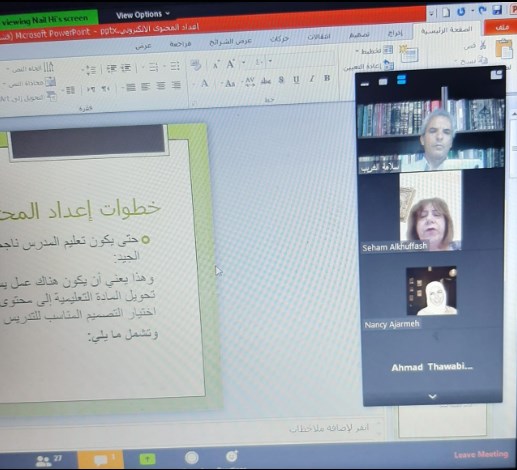Image resolution: width=517 pixels, height=470 pixels.
Task: Open the عرض الشرائح (Slide Show) tab
Action: pyautogui.click(x=230, y=42)
